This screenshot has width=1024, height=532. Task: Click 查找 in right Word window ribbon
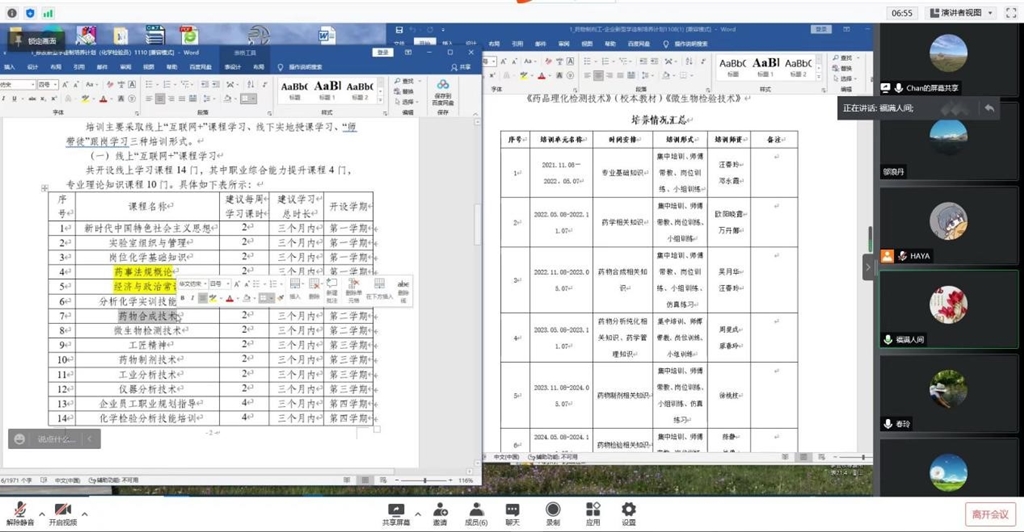(842, 59)
